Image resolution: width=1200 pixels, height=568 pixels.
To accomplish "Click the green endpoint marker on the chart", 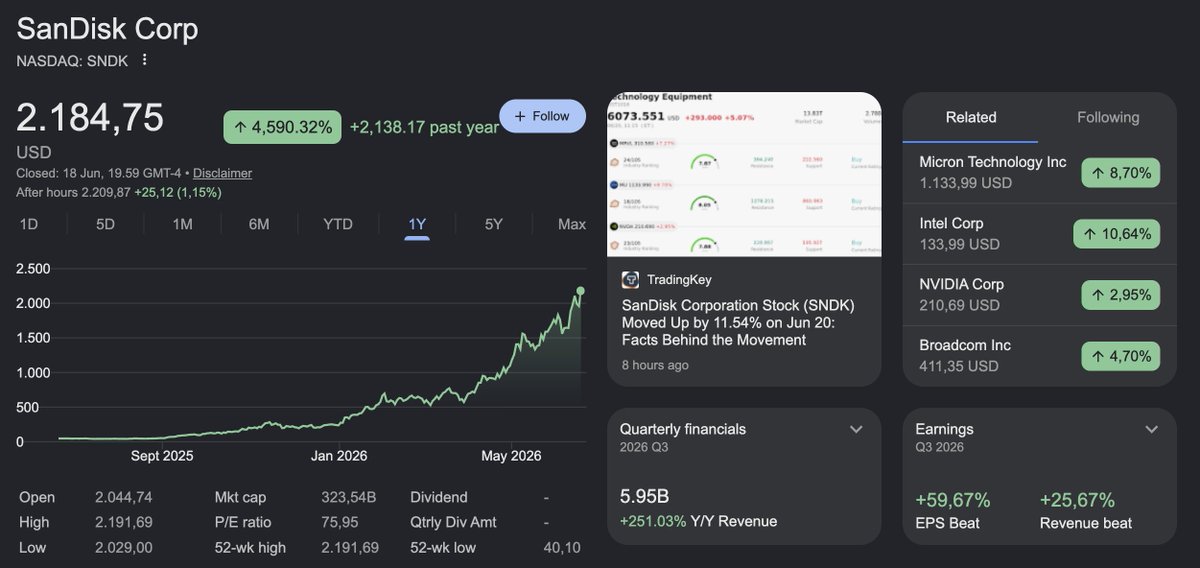I will coord(581,291).
